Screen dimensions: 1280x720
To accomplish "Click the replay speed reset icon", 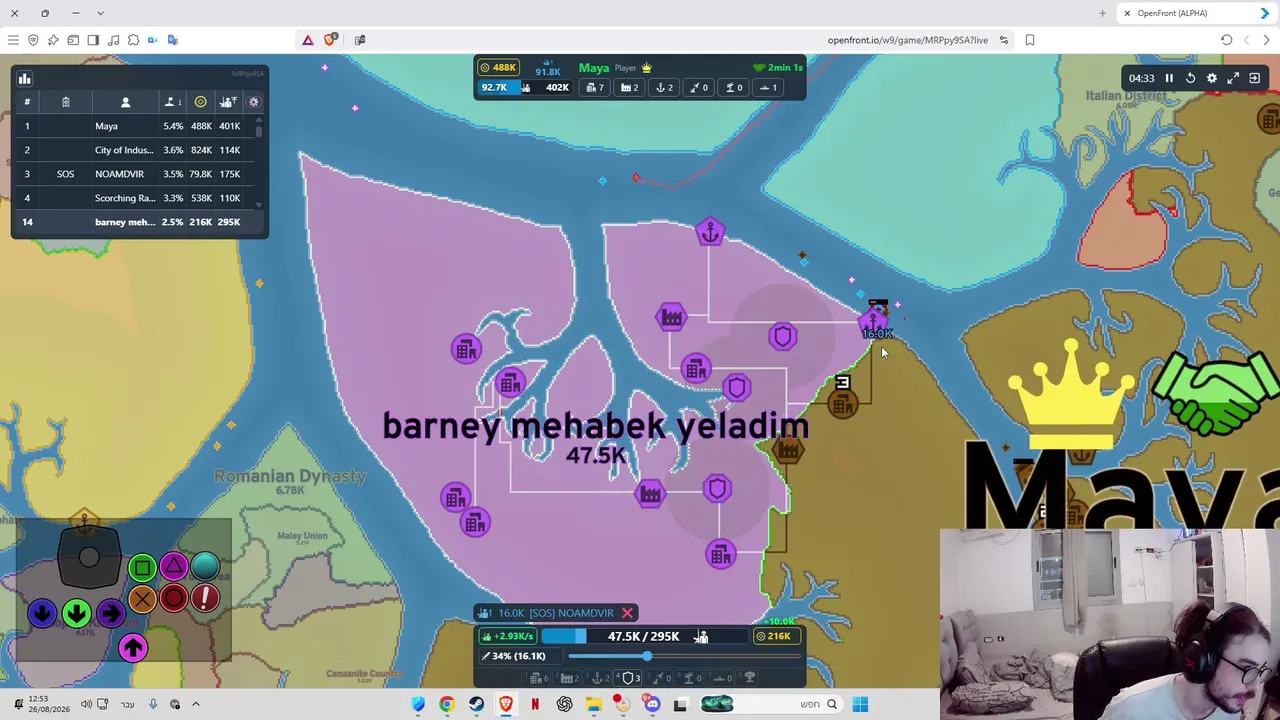I will point(1190,78).
